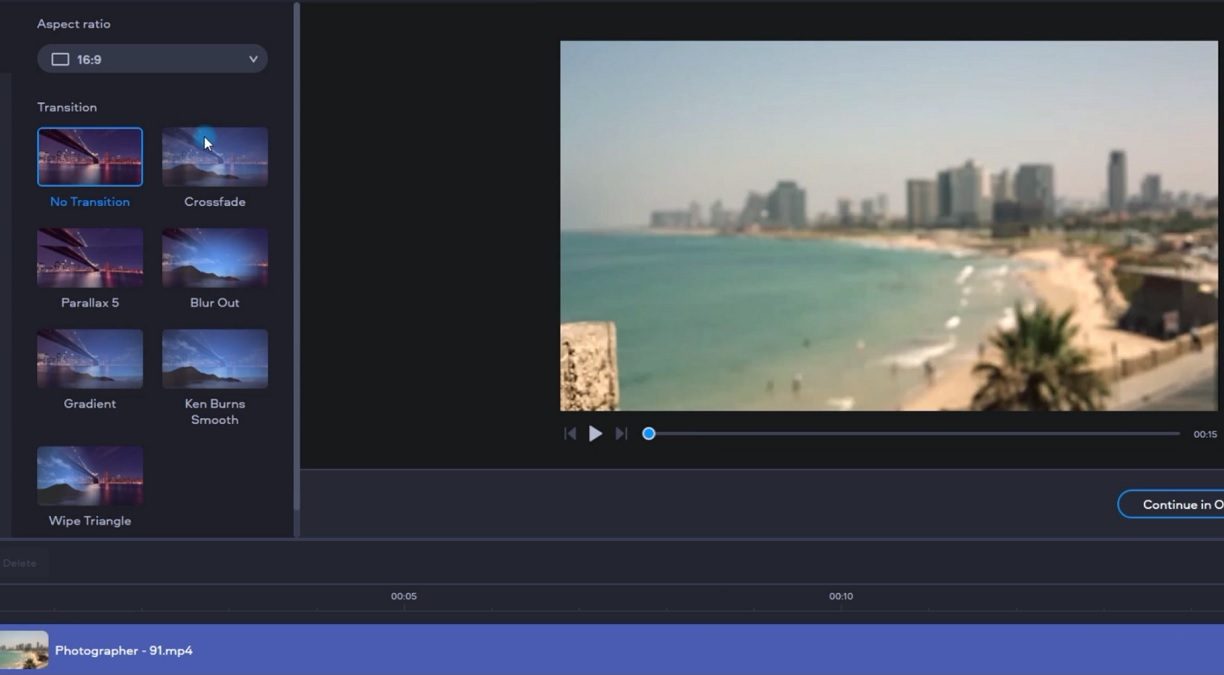Expand the 16:9 selector chevron
The height and width of the screenshot is (675, 1224).
pyautogui.click(x=253, y=58)
